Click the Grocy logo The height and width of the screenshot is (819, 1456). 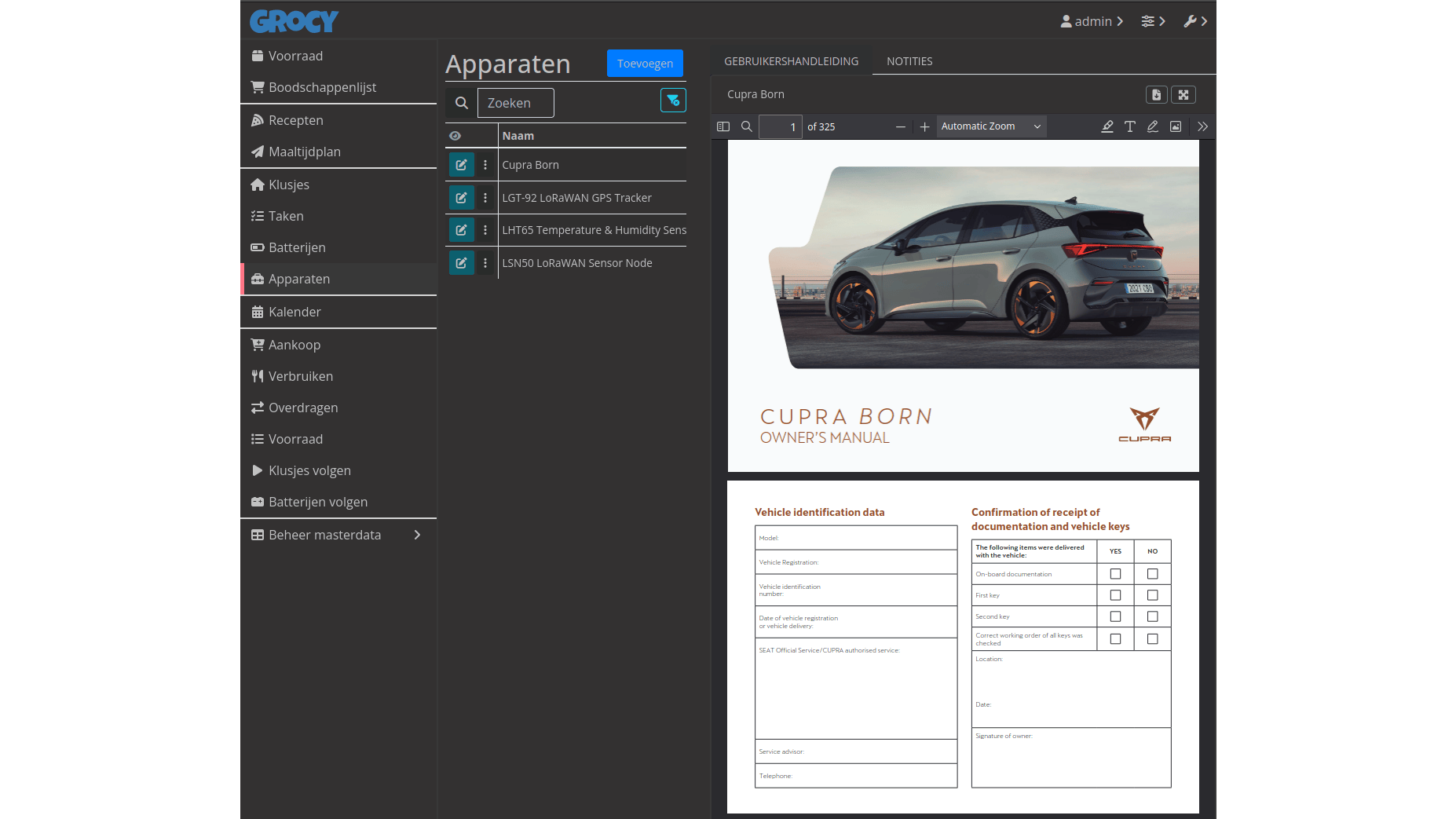point(294,21)
